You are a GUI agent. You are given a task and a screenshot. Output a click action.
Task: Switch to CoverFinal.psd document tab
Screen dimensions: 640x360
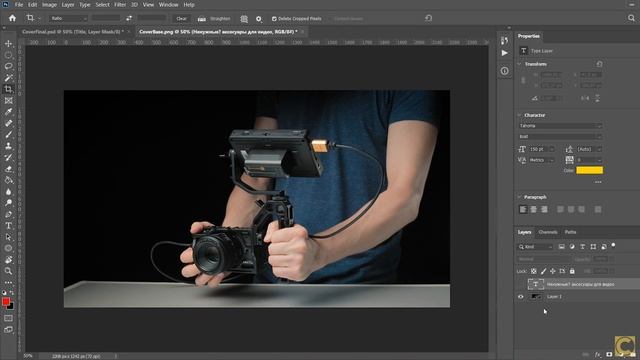coord(73,31)
